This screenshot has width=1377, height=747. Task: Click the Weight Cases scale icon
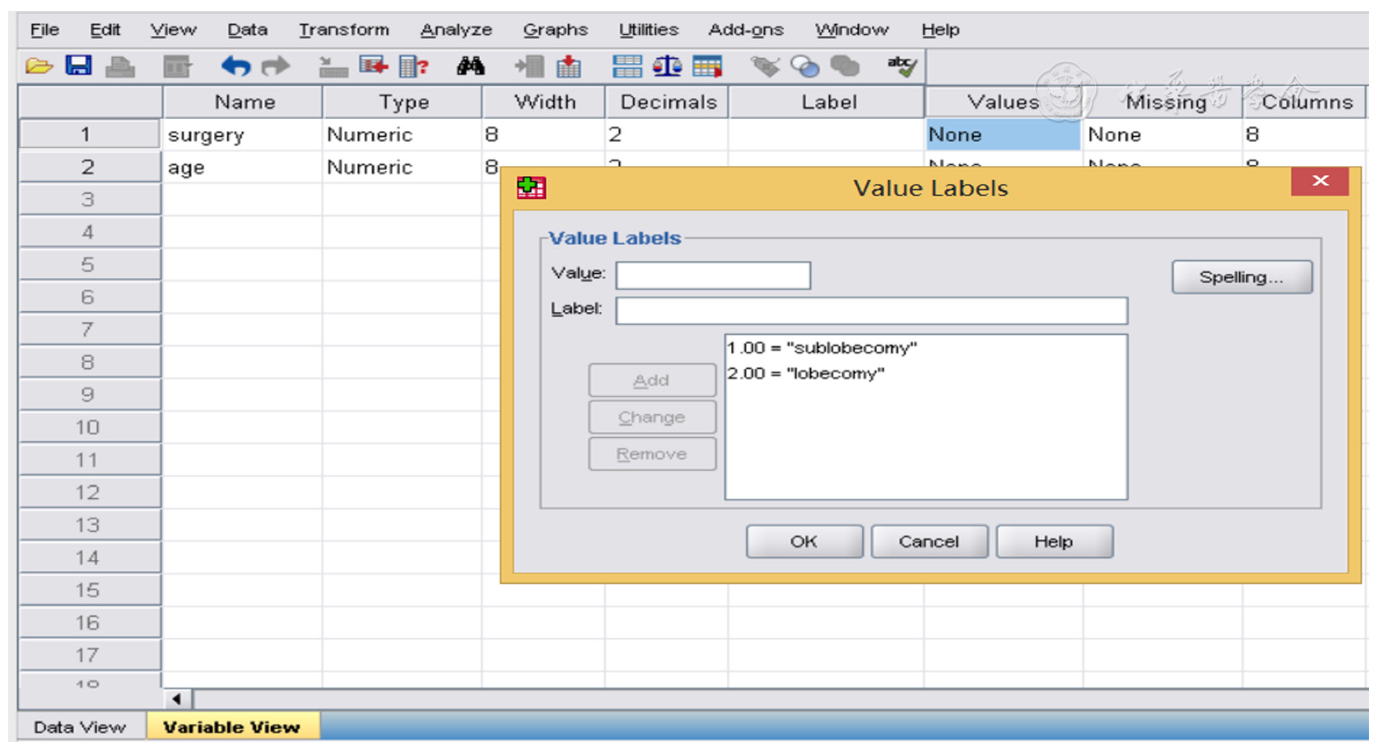667,67
